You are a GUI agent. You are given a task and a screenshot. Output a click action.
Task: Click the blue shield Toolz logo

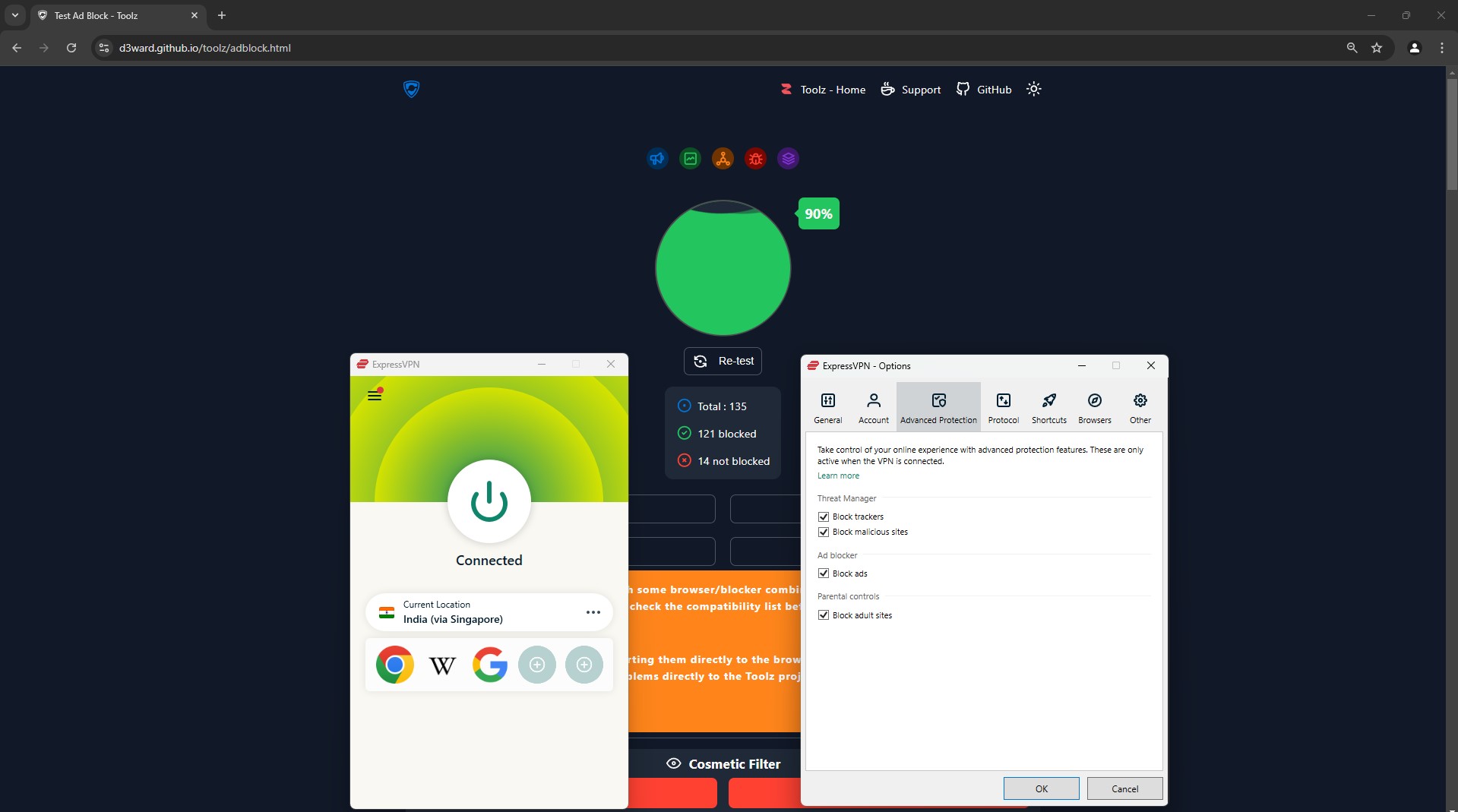coord(411,89)
